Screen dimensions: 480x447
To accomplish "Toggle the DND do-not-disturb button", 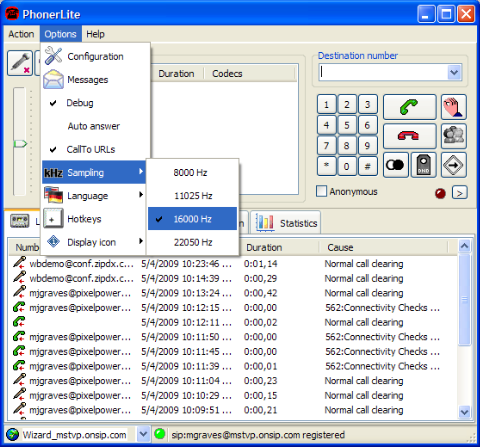I will (x=423, y=165).
